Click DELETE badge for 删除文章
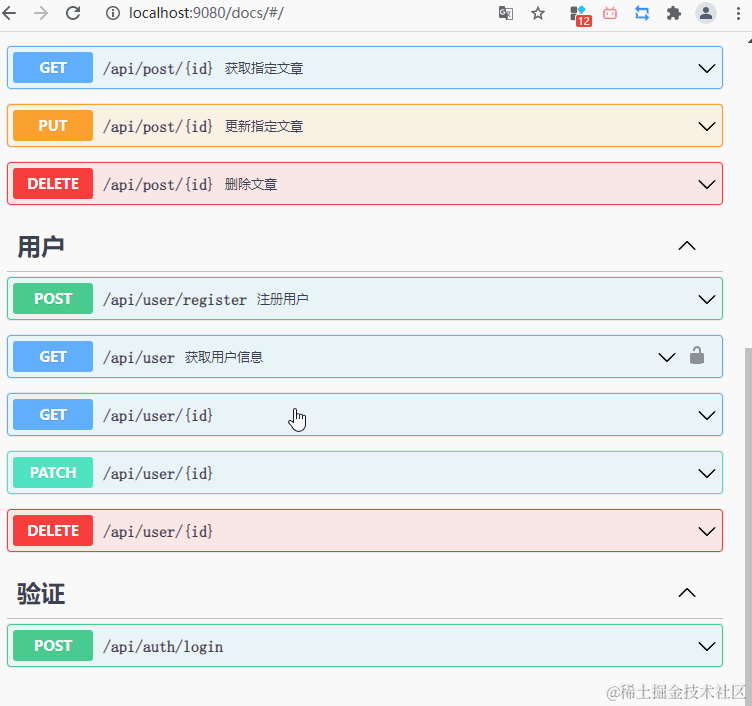752x706 pixels. click(53, 184)
